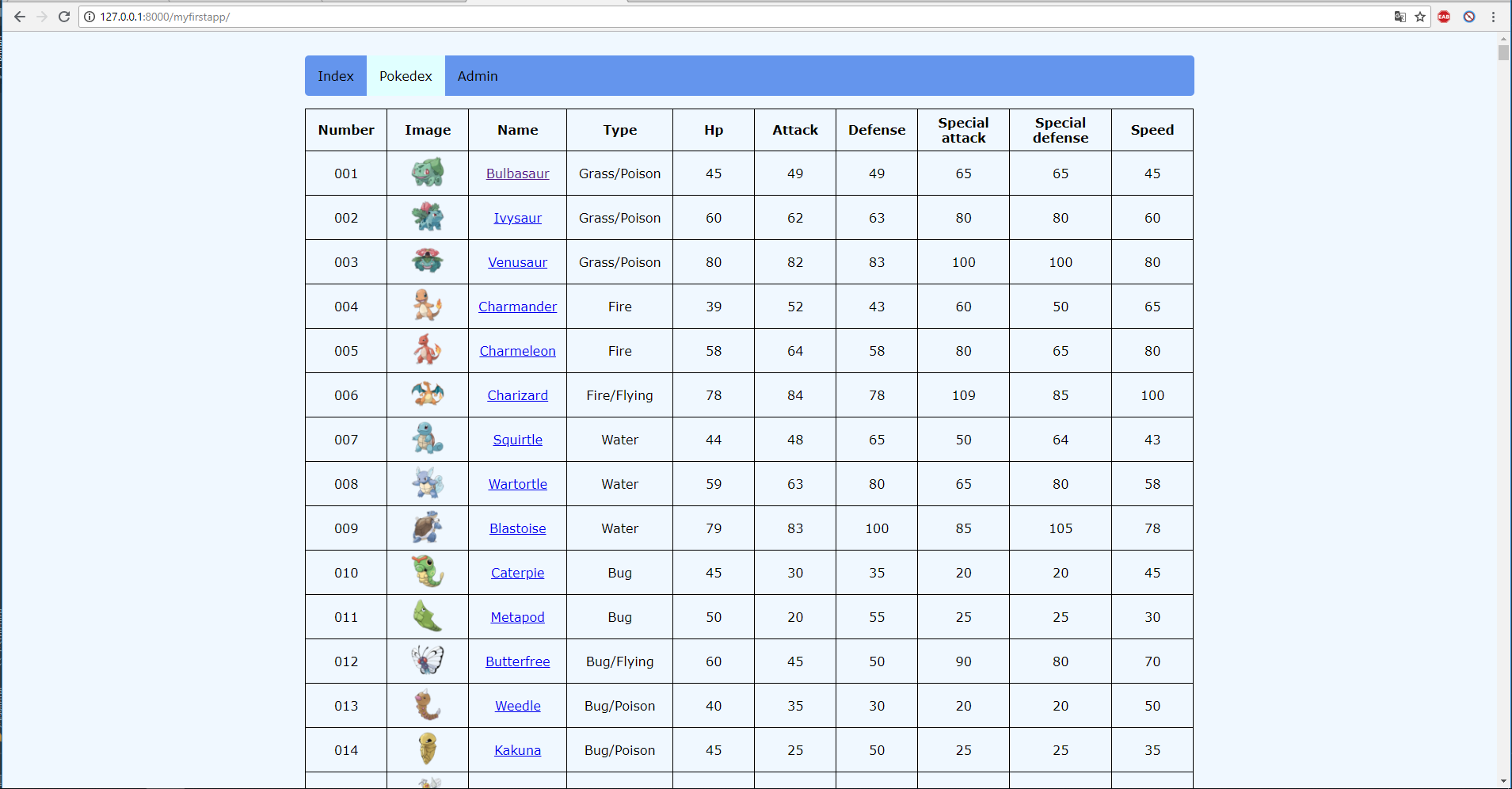Click the Fire/Flying type cell
Screen dimensions: 1512x789
[619, 395]
